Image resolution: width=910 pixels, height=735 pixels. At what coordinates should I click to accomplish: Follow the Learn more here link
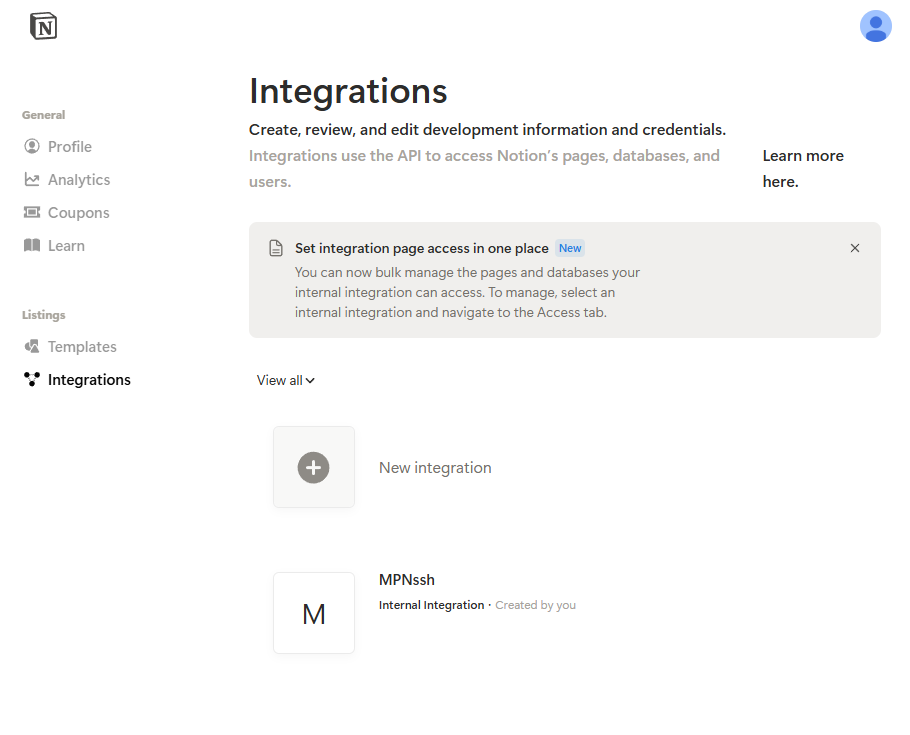point(803,168)
